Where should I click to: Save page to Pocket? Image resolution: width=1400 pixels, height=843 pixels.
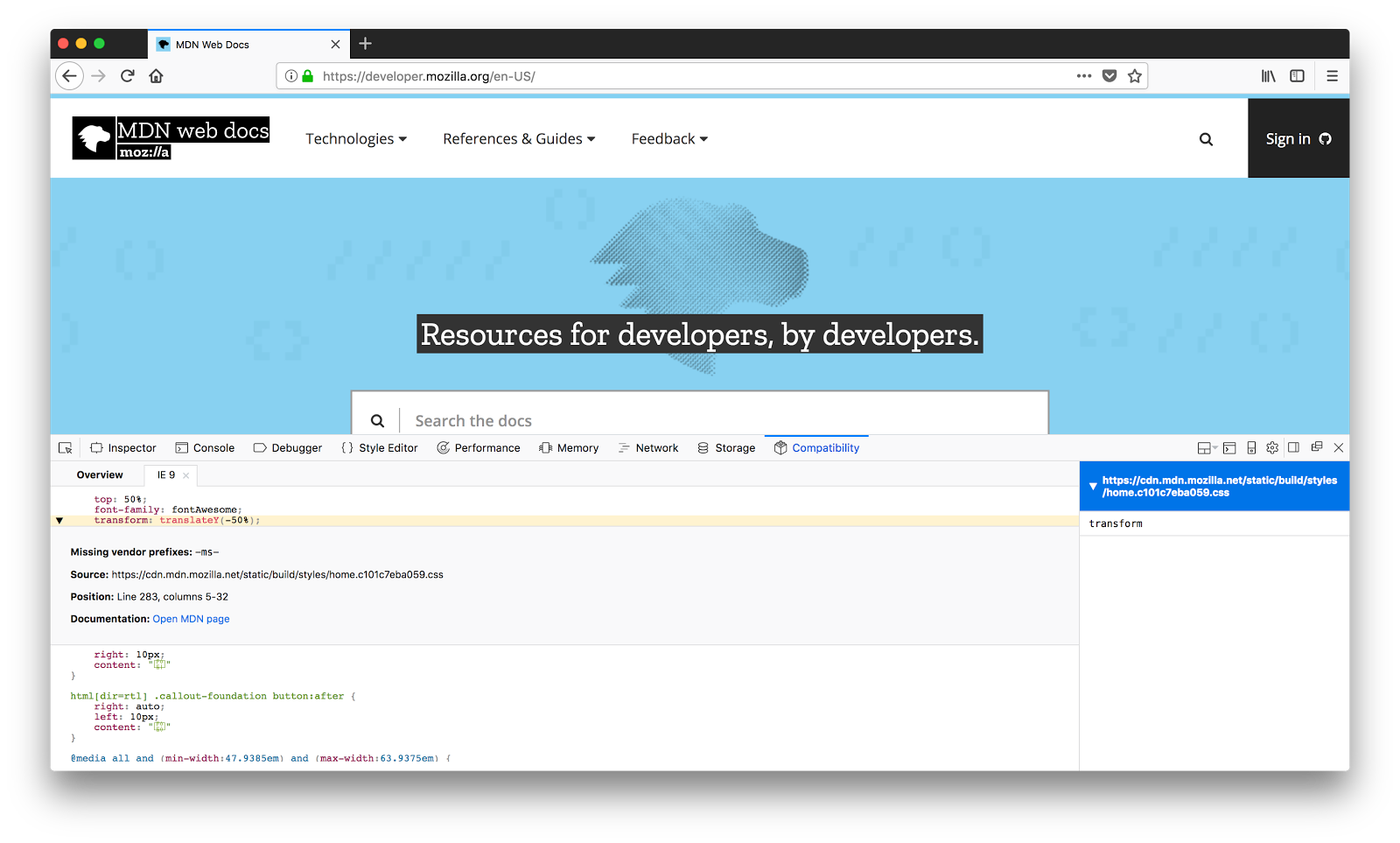1109,76
